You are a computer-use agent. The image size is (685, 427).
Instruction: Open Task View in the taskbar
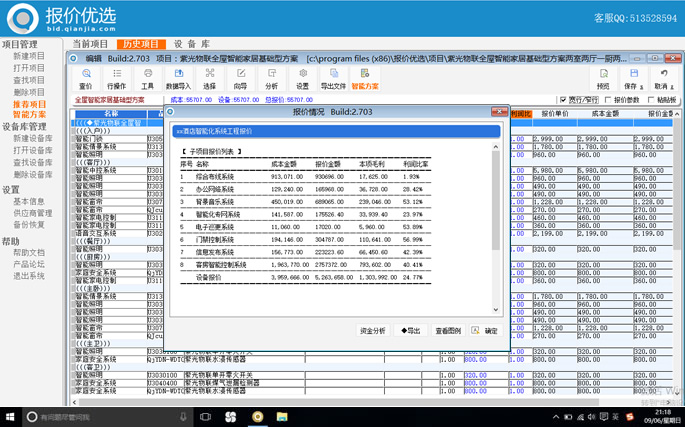click(x=205, y=417)
